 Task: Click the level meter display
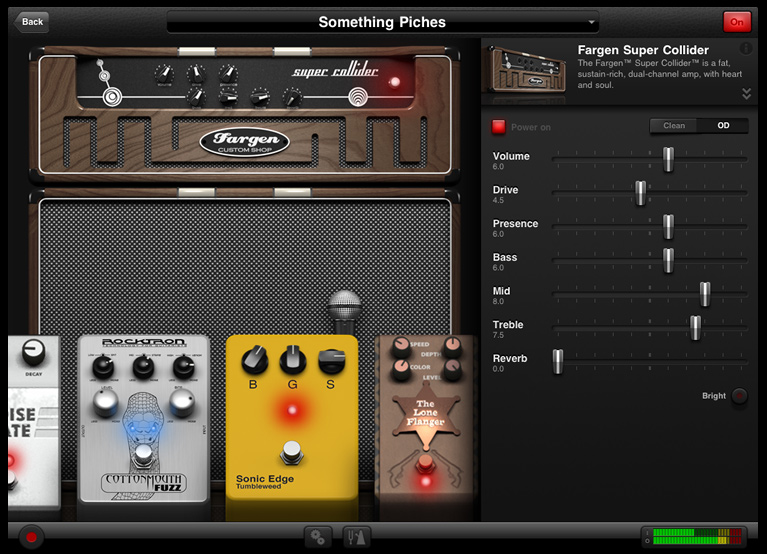pos(694,536)
